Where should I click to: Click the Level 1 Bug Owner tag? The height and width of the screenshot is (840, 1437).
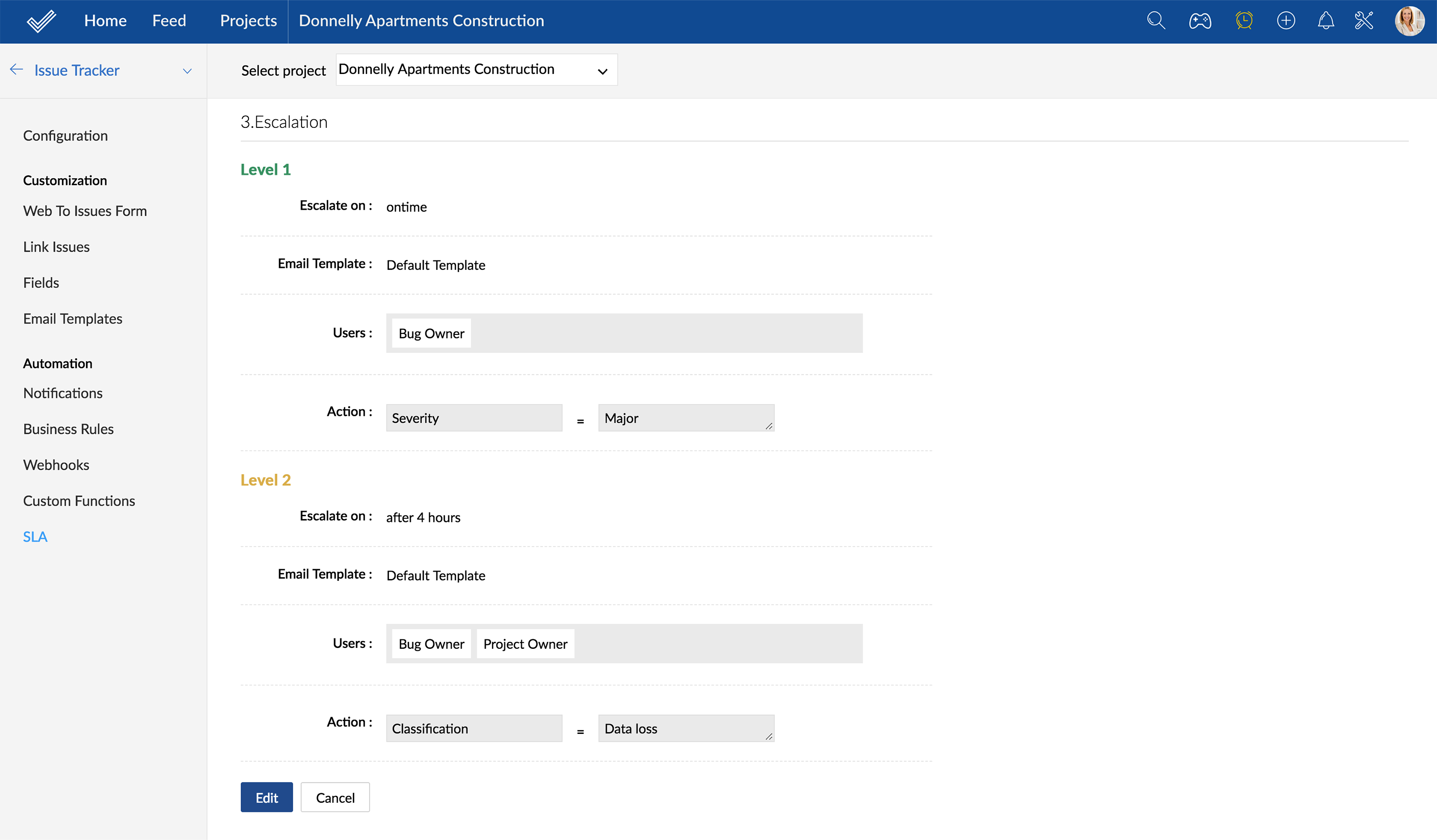pos(431,333)
